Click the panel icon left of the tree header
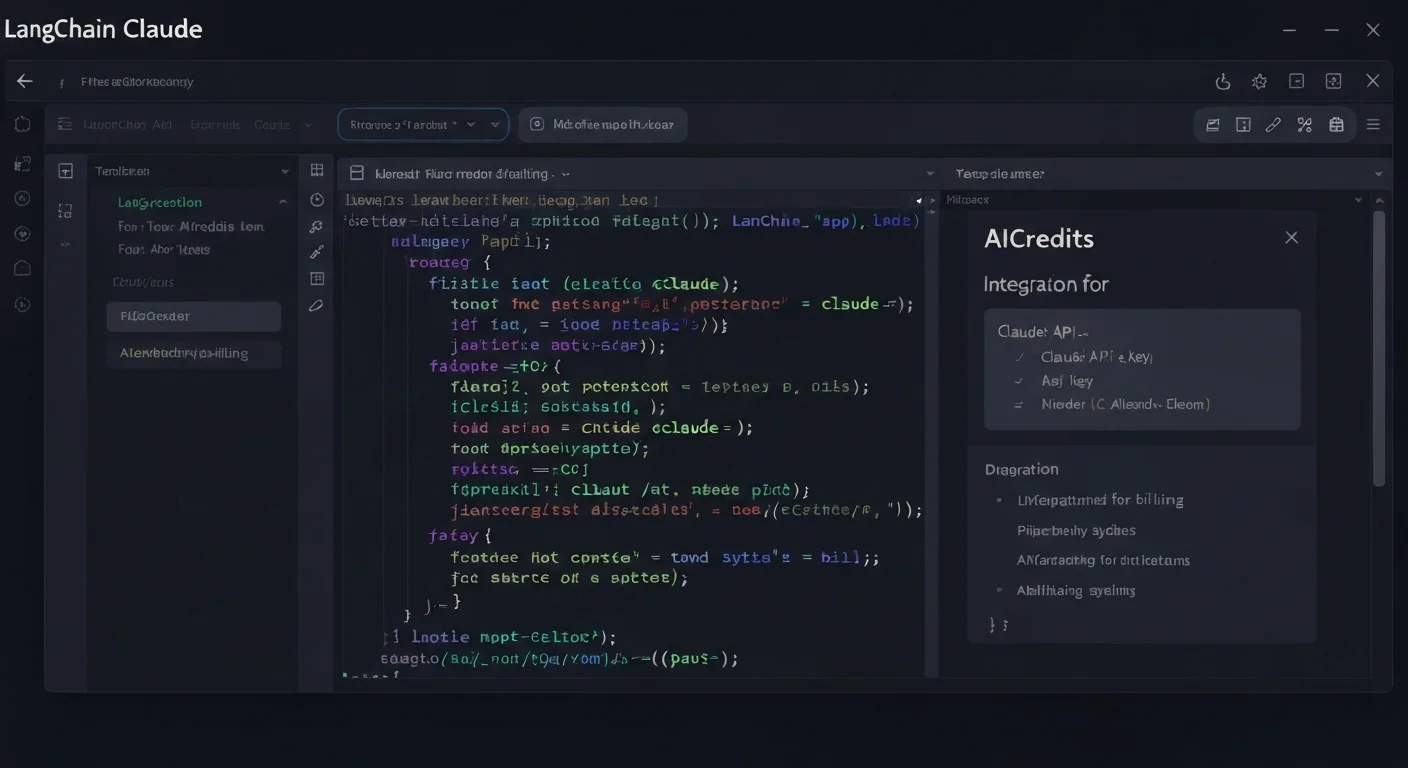Image resolution: width=1408 pixels, height=768 pixels. 65,171
